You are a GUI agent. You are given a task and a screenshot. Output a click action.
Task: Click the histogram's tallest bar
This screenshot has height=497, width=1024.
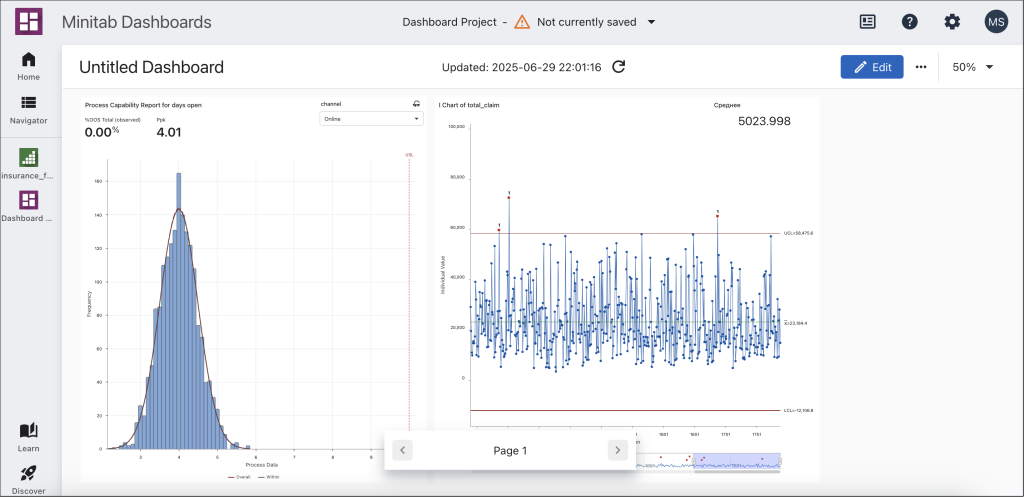tap(179, 311)
